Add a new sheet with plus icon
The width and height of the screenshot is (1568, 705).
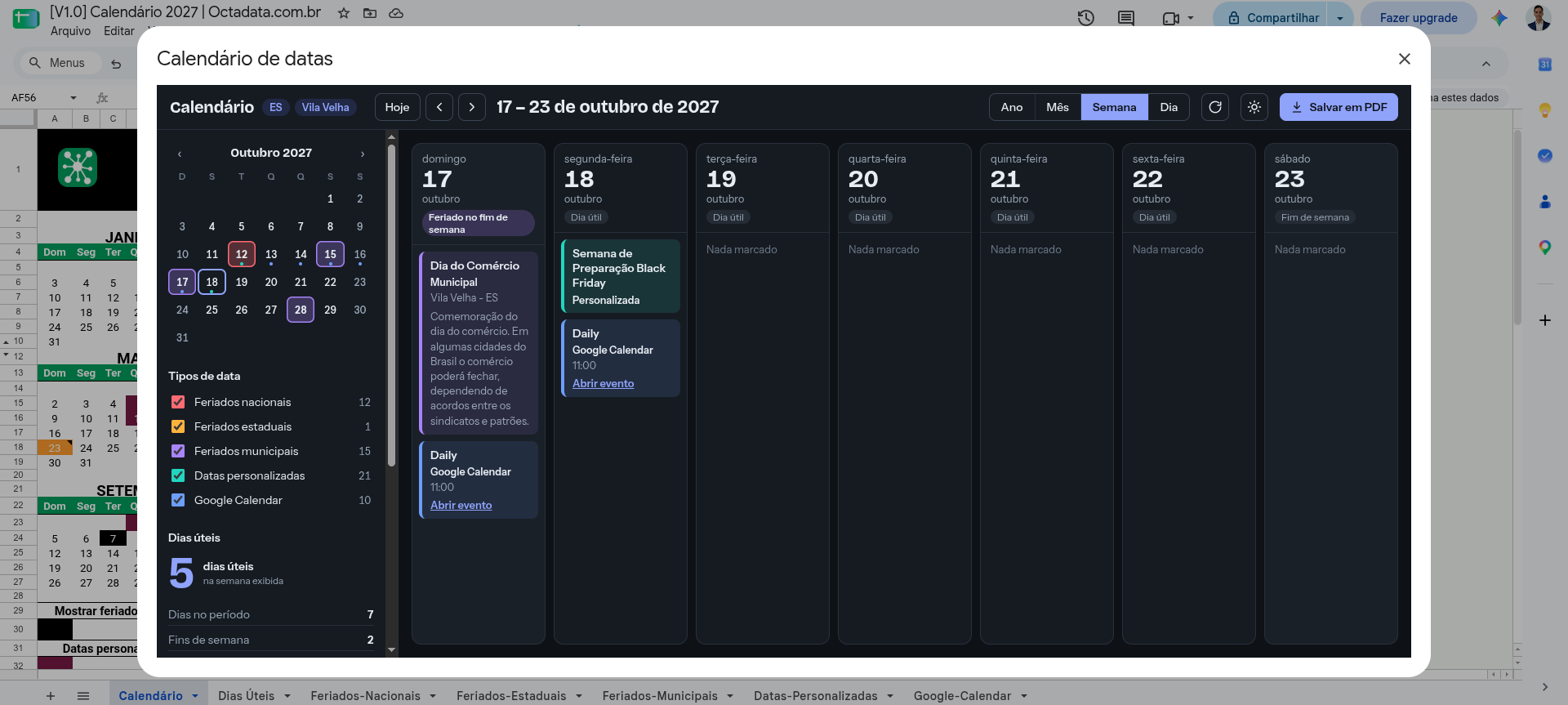point(51,696)
